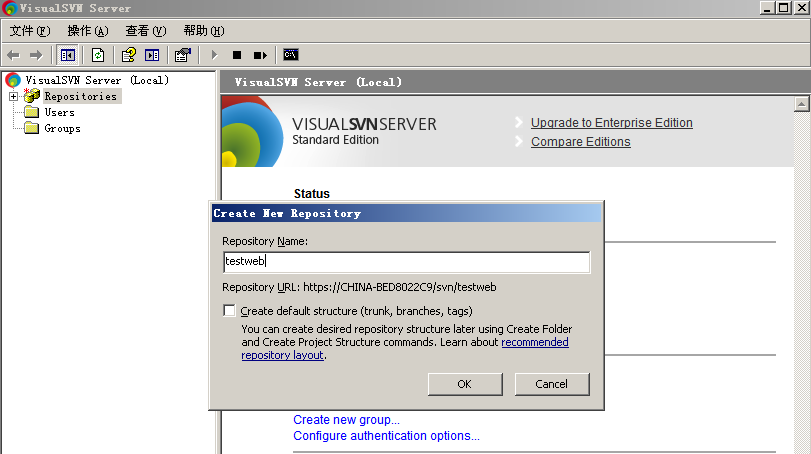Click the Groups tree label
This screenshot has width=811, height=454.
coord(63,128)
